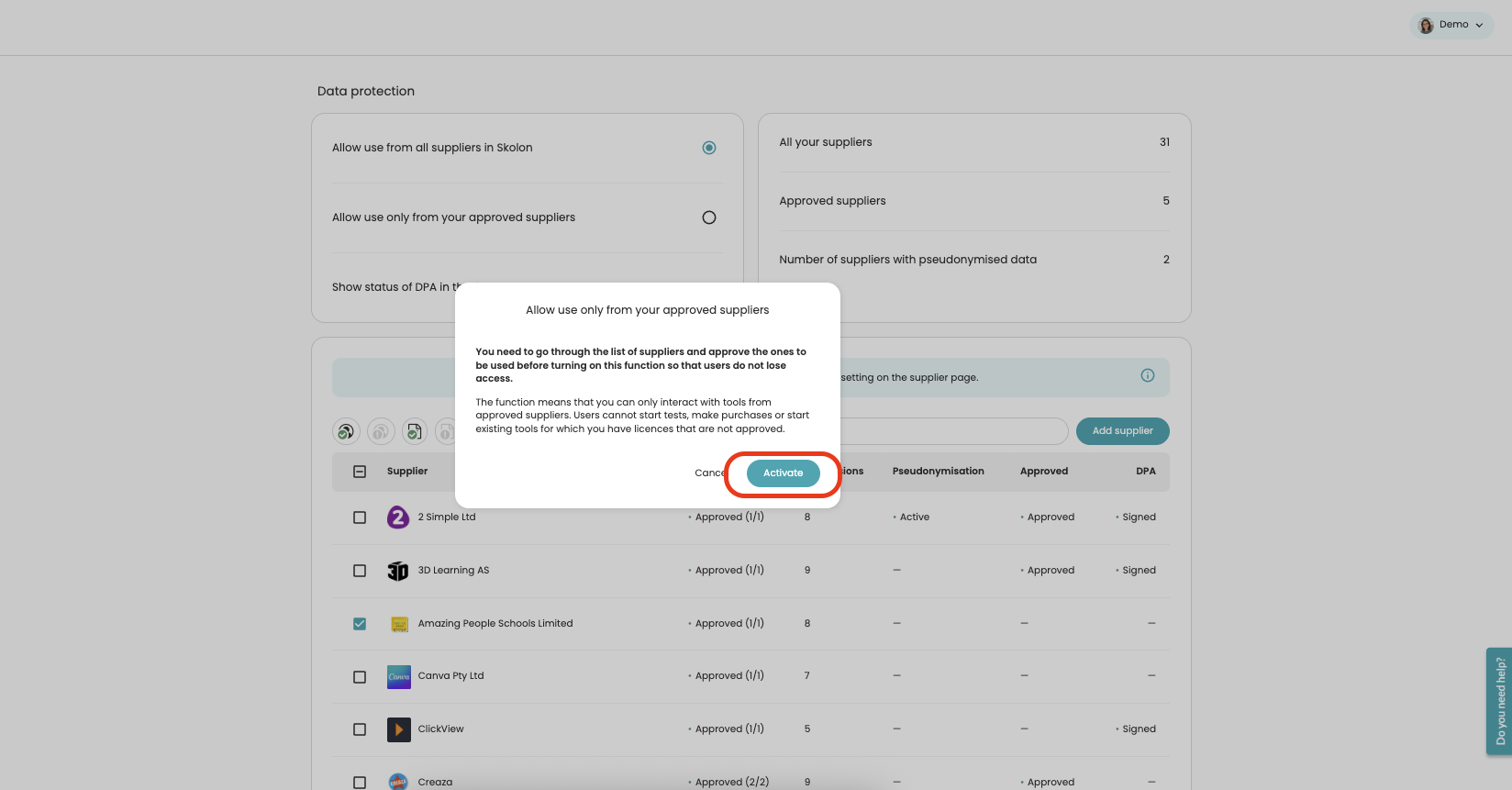
Task: Click the Add supplier button
Action: [1122, 431]
